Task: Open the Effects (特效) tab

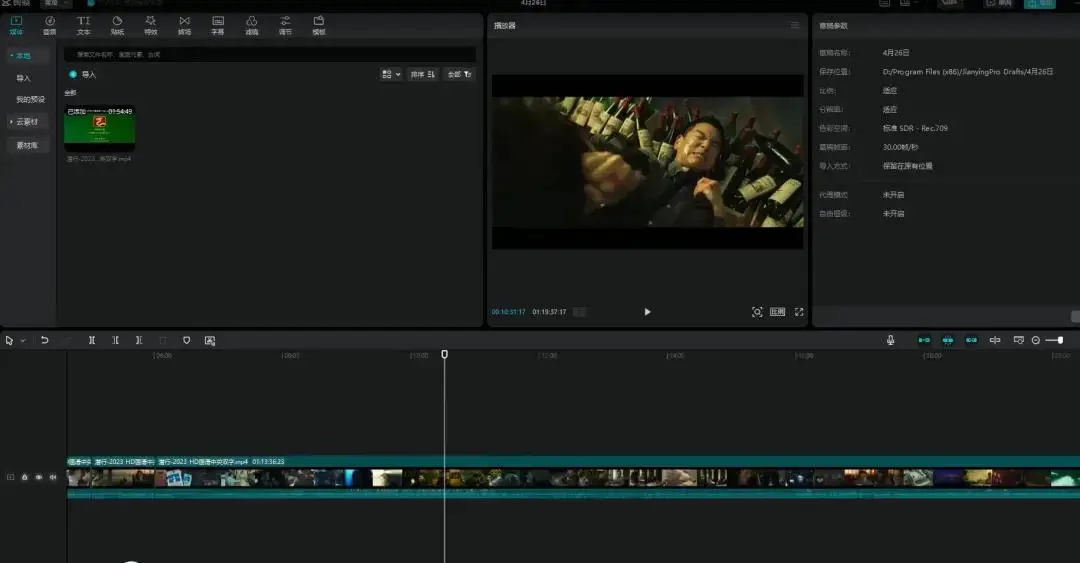Action: coord(151,25)
